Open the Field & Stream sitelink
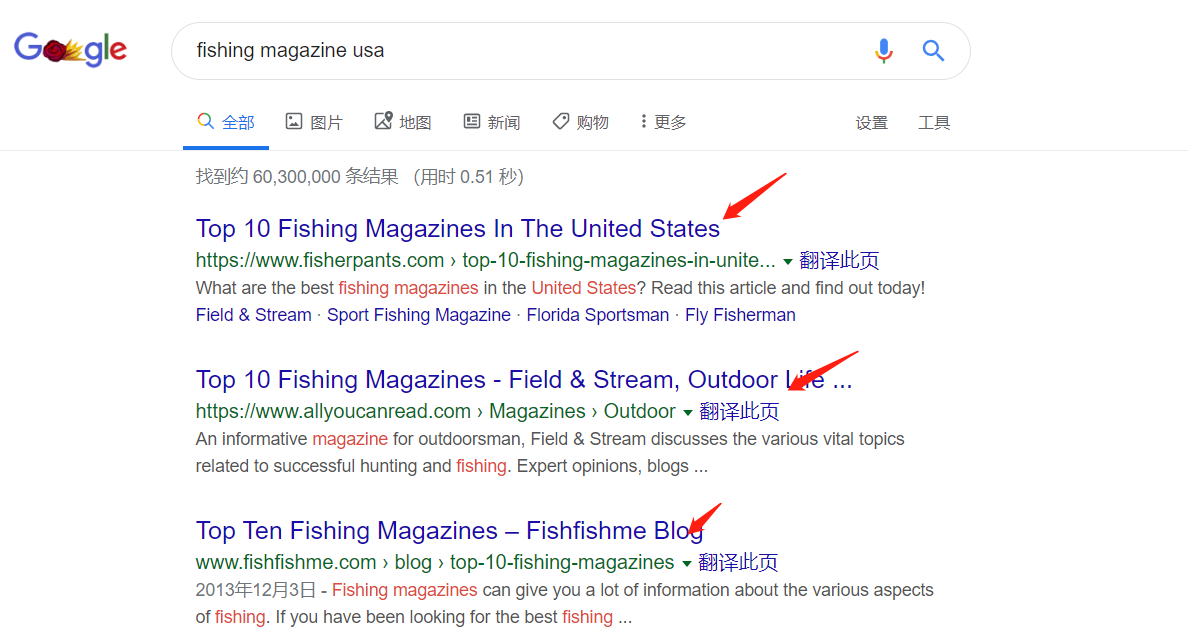This screenshot has width=1188, height=639. pyautogui.click(x=254, y=315)
